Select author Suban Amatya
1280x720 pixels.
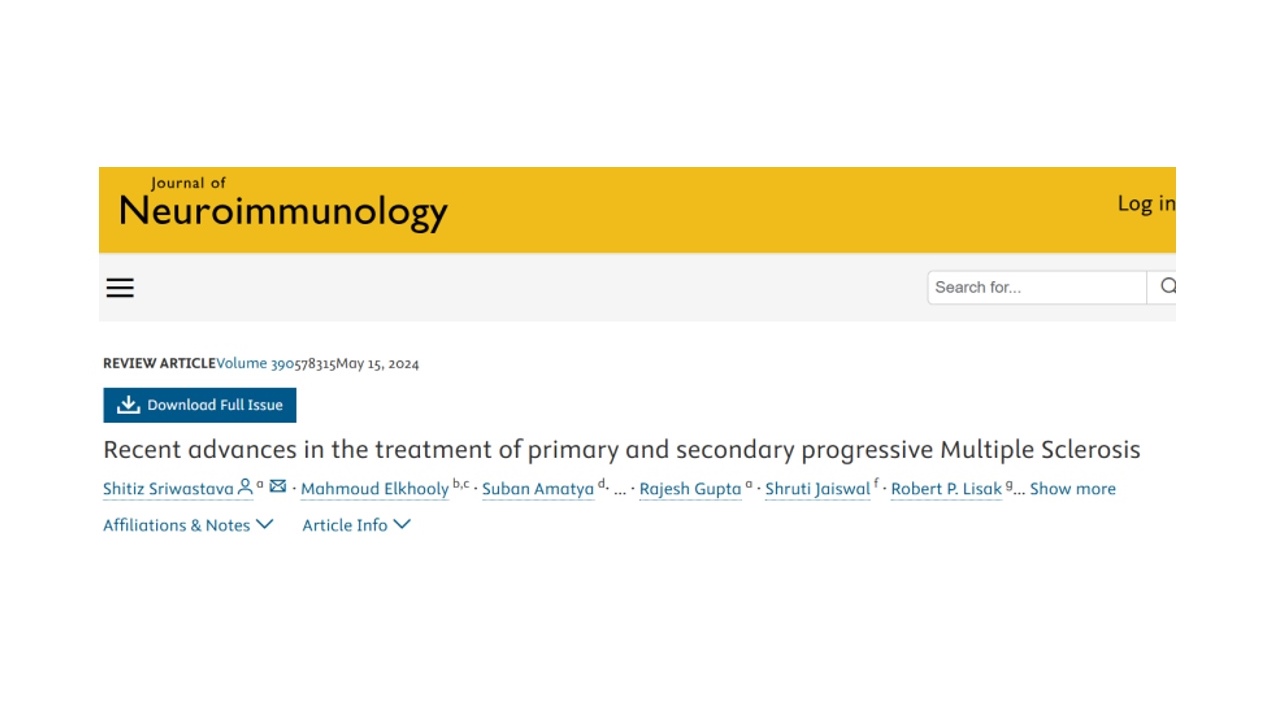point(538,489)
